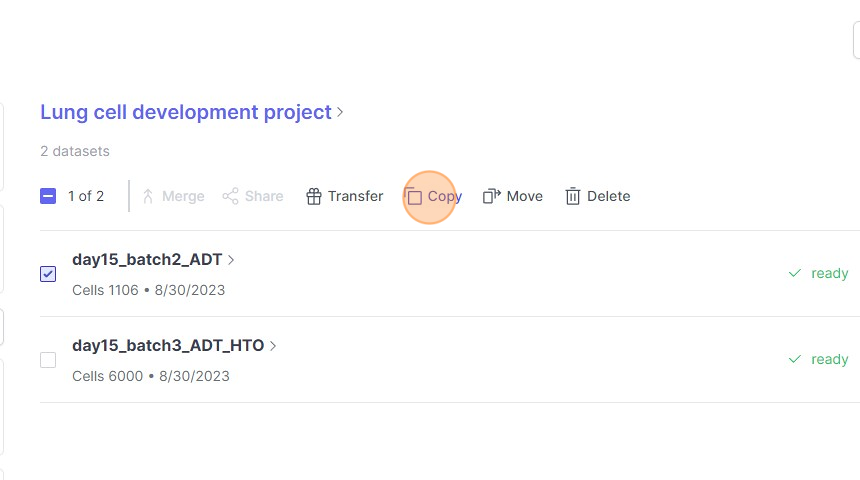Click the '1 of 2' selection count
The width and height of the screenshot is (860, 480).
pyautogui.click(x=86, y=196)
